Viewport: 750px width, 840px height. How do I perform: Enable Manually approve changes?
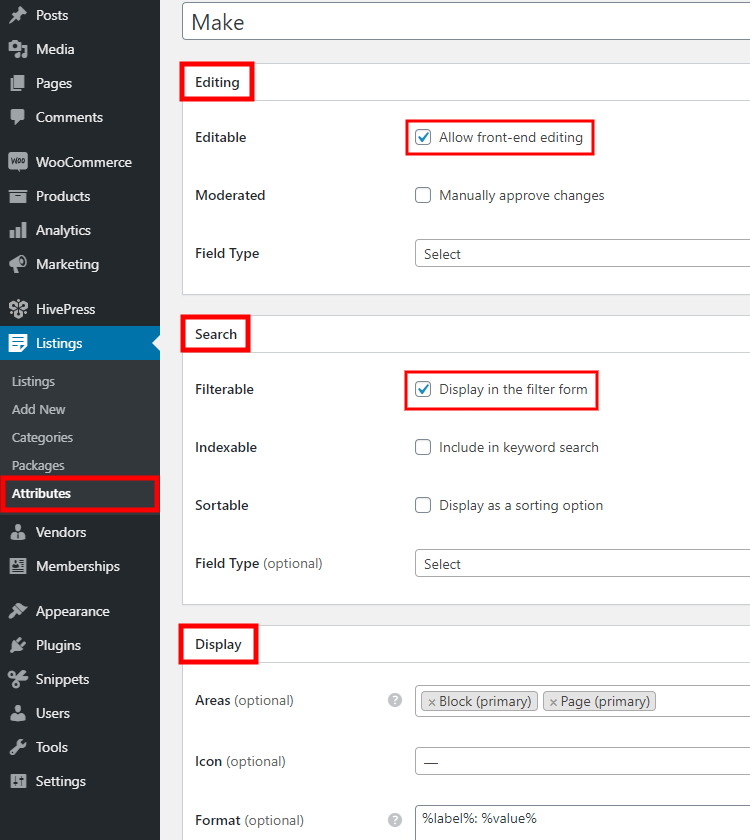click(x=423, y=195)
